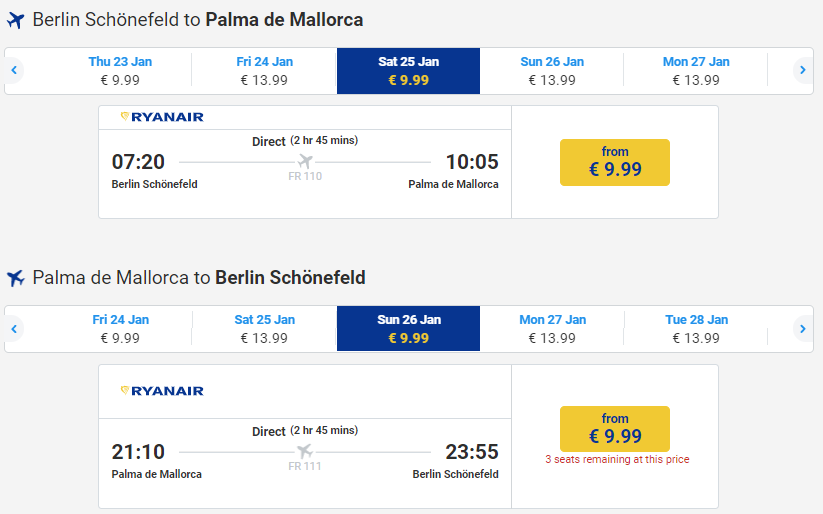Select outbound Mon 27 Jan date tab

coord(695,71)
